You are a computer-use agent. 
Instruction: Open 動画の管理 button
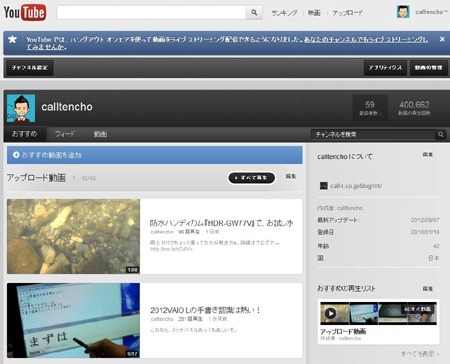click(428, 68)
